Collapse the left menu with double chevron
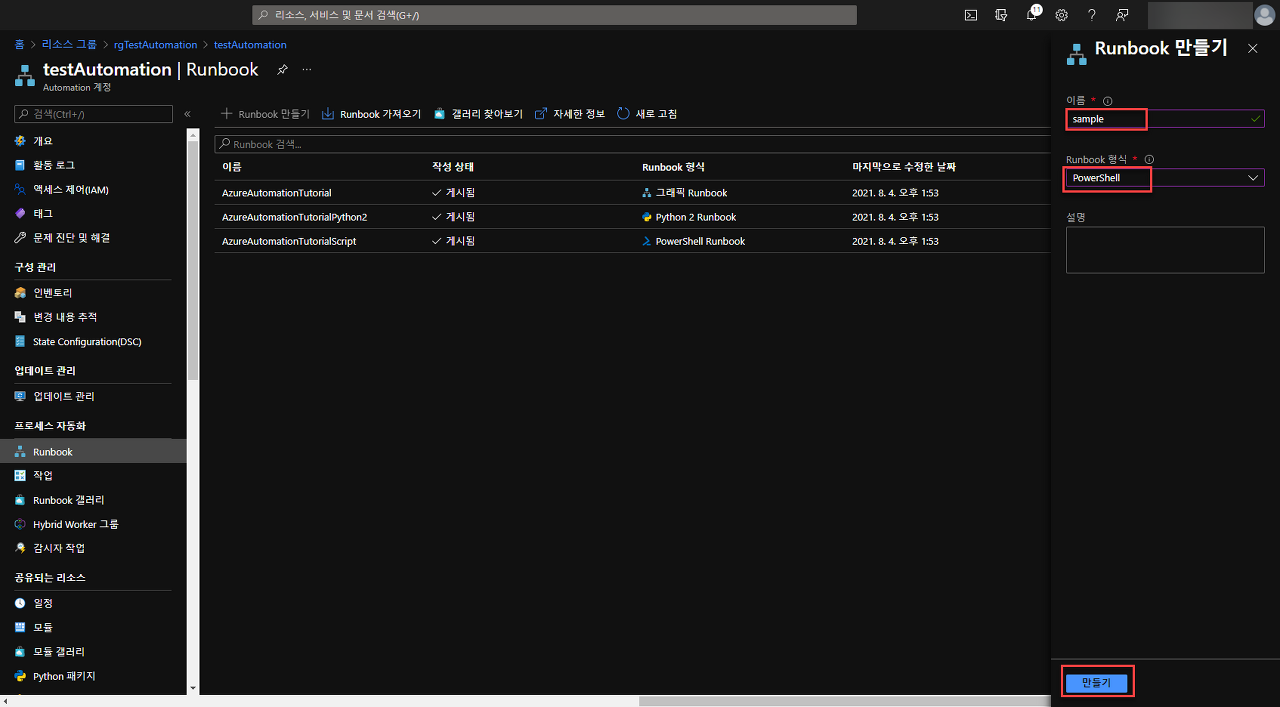This screenshot has width=1280, height=707. 187,114
